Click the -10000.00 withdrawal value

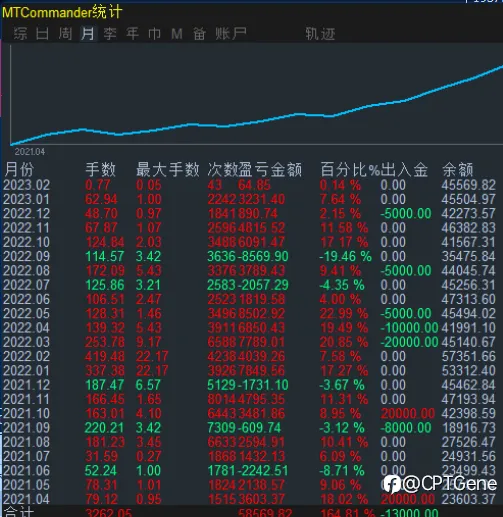(x=409, y=328)
